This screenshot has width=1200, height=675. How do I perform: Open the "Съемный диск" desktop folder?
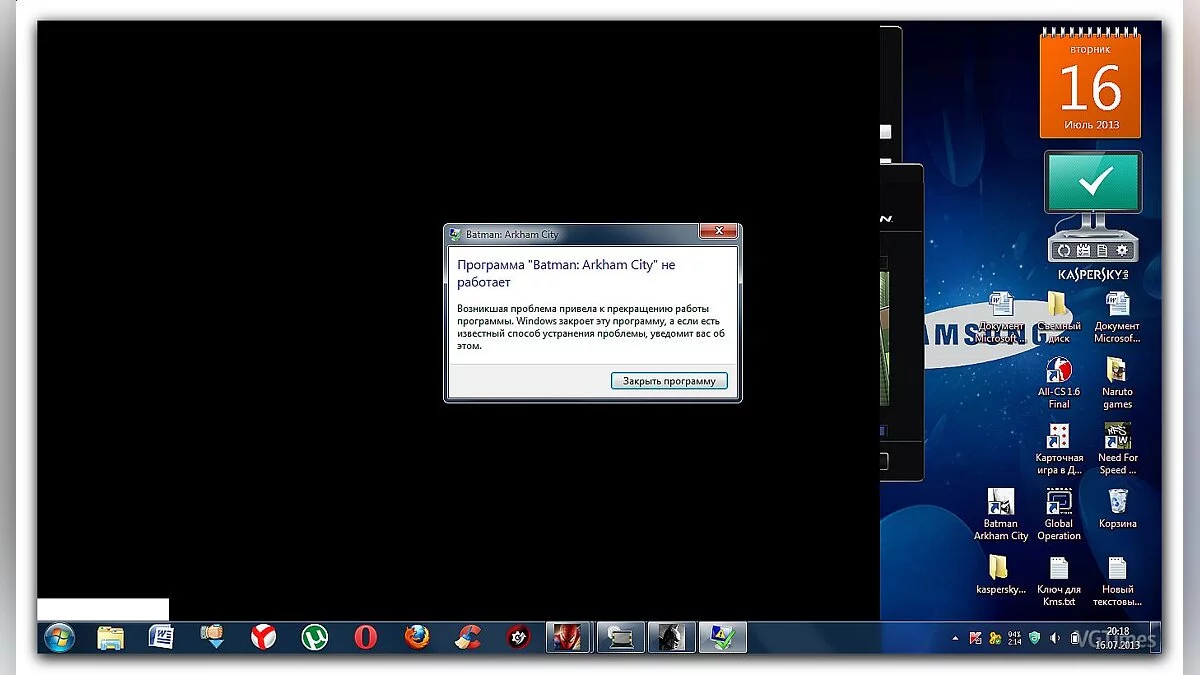pos(1058,317)
